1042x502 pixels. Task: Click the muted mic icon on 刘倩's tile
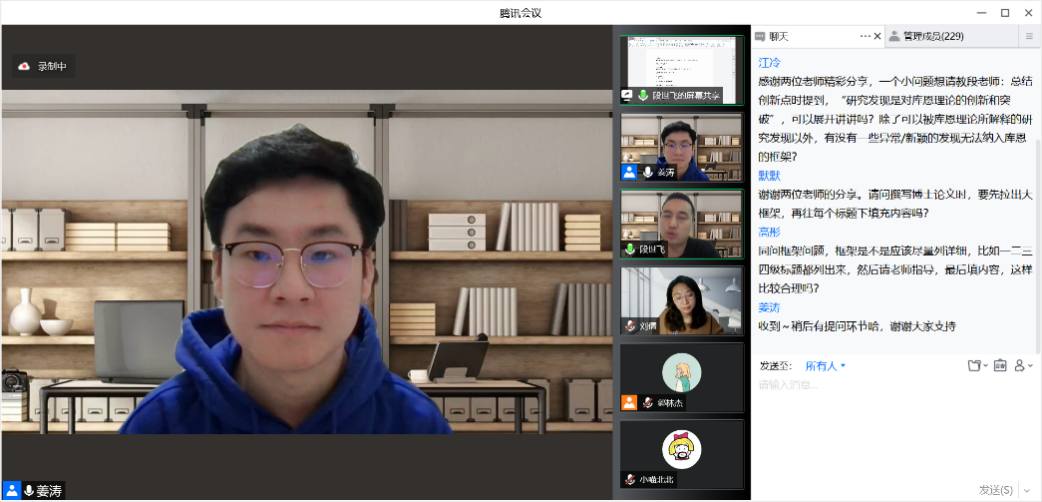[630, 325]
